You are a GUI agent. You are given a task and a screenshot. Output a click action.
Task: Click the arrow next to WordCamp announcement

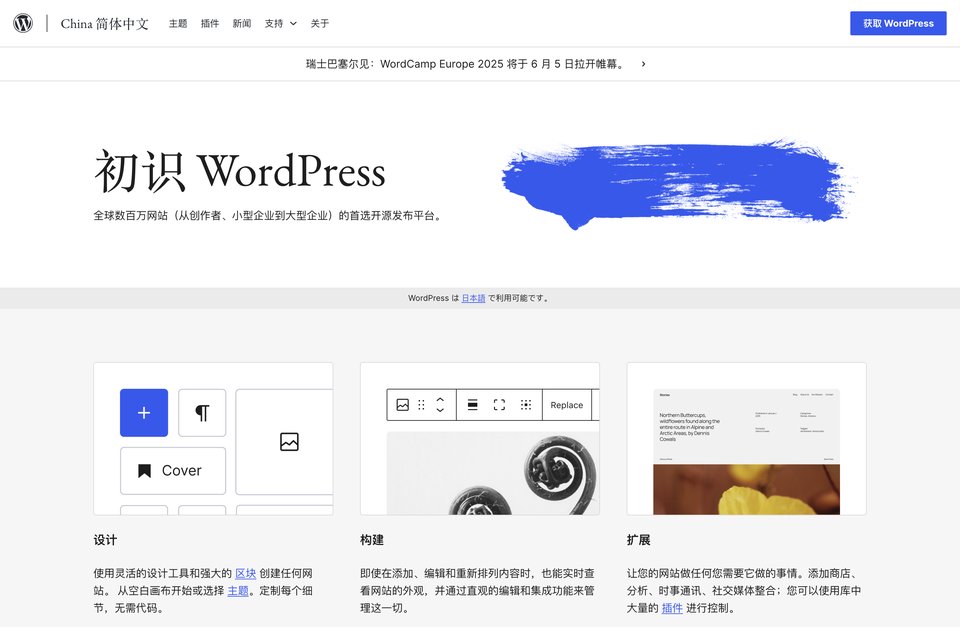643,64
